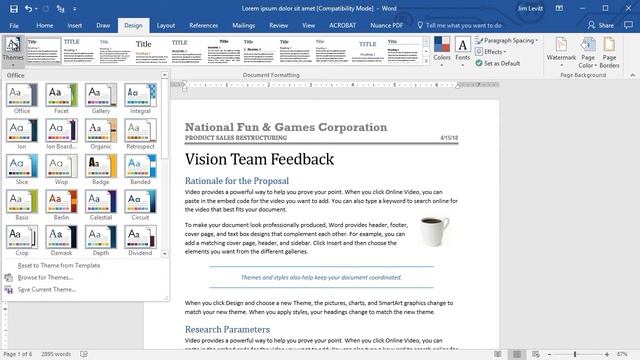Select the Crop theme
This screenshot has width=640, height=360.
22,240
